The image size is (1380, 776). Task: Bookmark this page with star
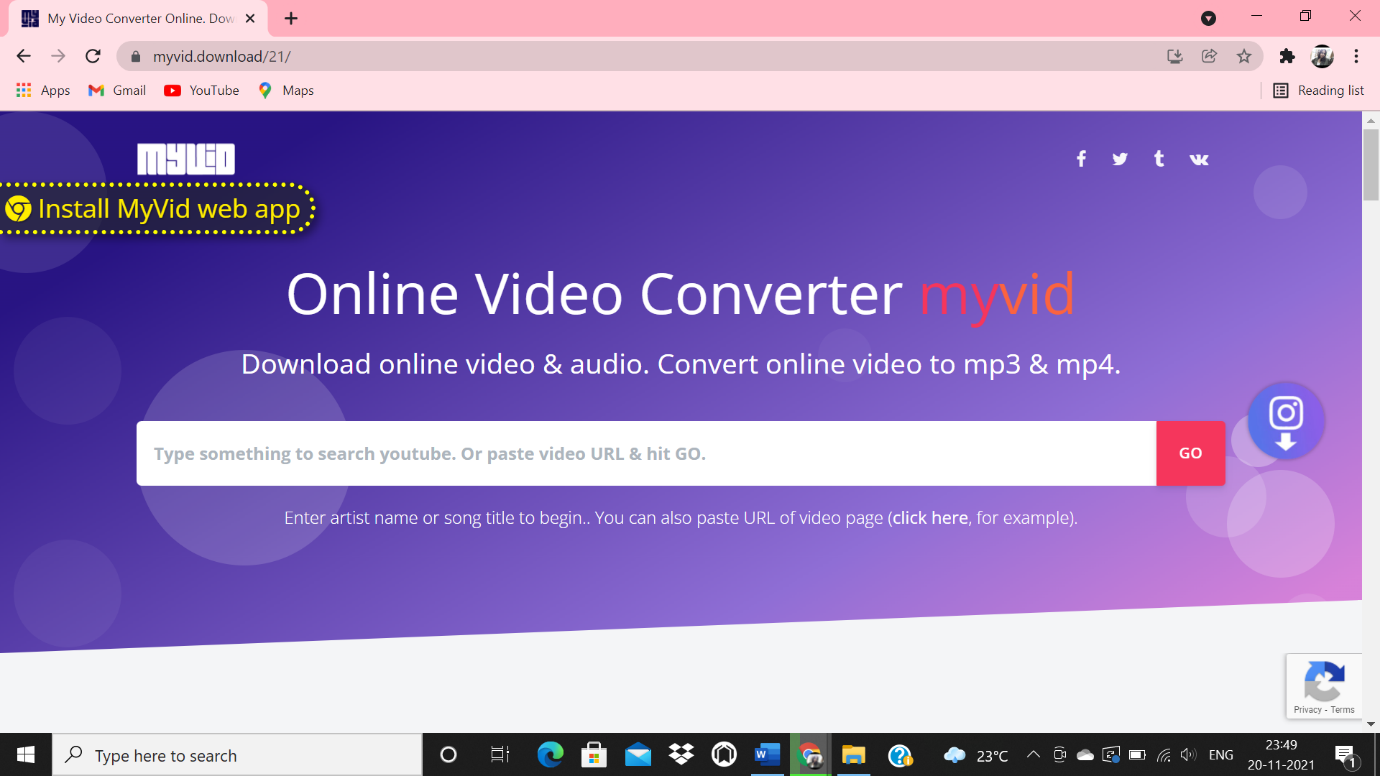[x=1244, y=56]
